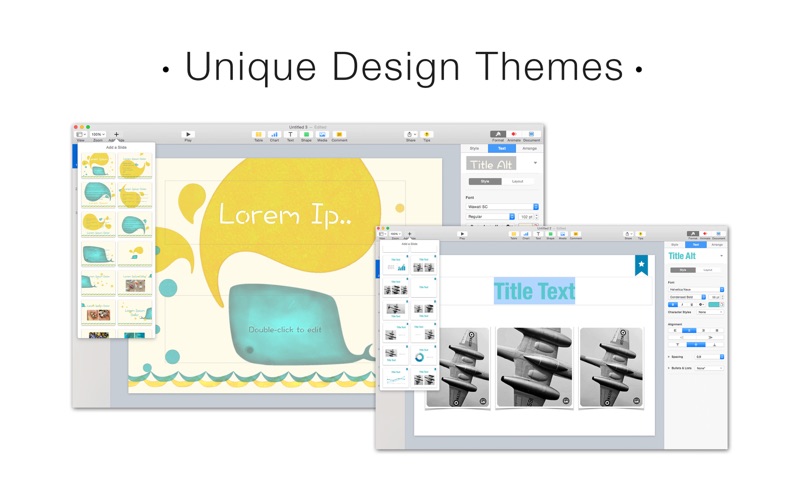Open advanced options gear in airplane-theme window
The width and height of the screenshot is (800, 500).
pos(701,305)
